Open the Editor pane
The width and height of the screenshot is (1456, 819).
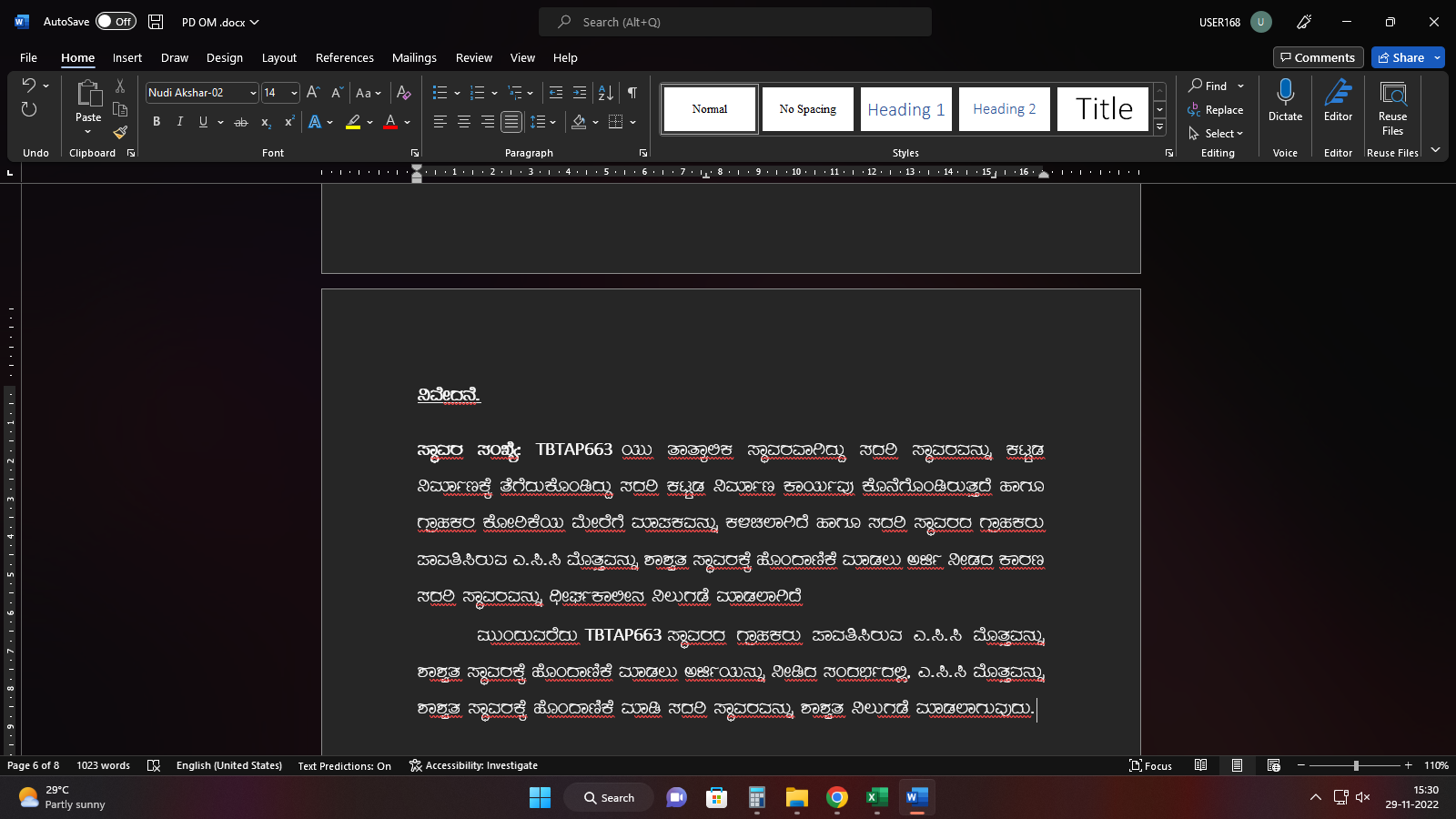1338,100
